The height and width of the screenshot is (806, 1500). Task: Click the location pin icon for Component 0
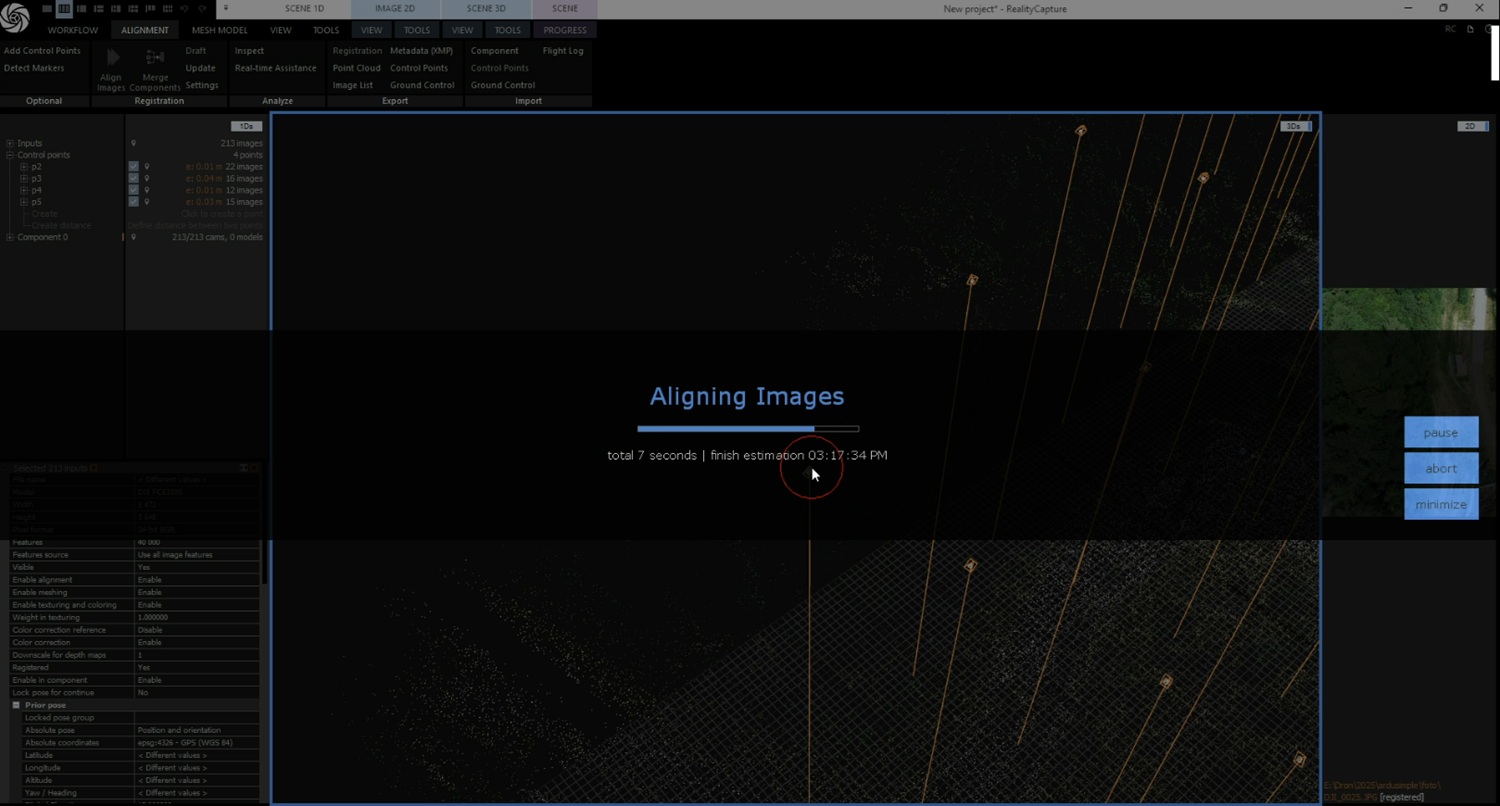click(133, 238)
